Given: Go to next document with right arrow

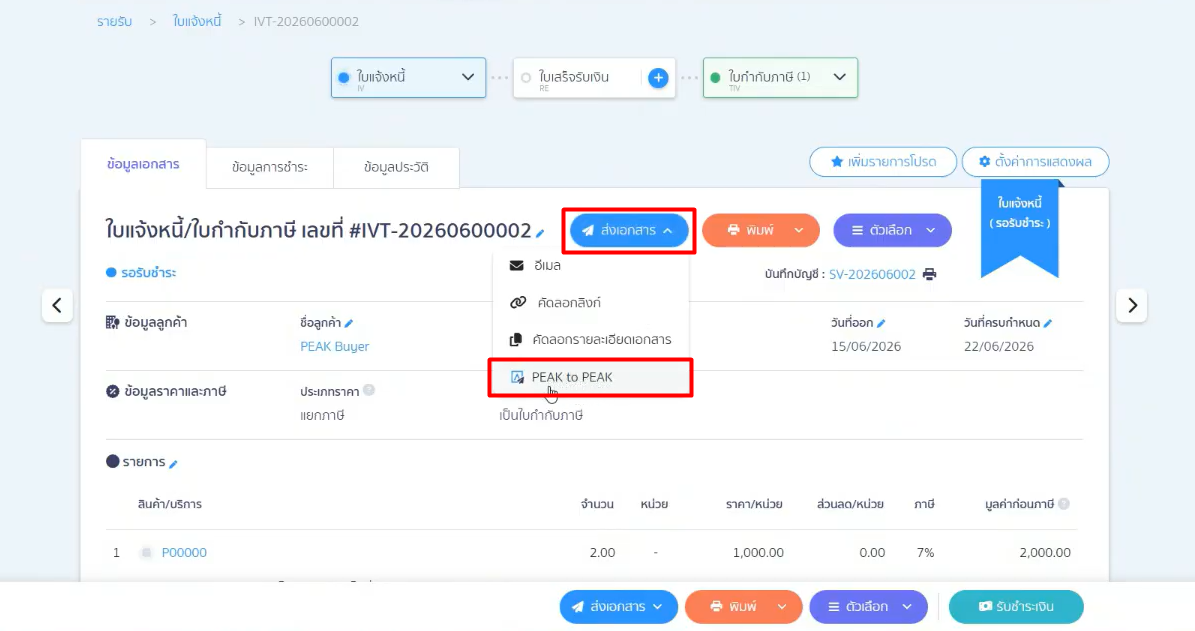Looking at the screenshot, I should click(x=1132, y=306).
